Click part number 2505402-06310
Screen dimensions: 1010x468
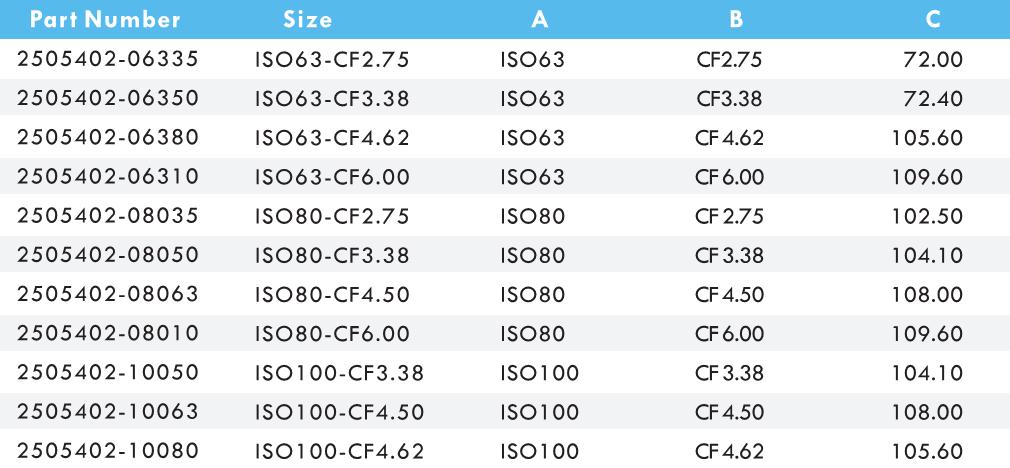(x=107, y=177)
